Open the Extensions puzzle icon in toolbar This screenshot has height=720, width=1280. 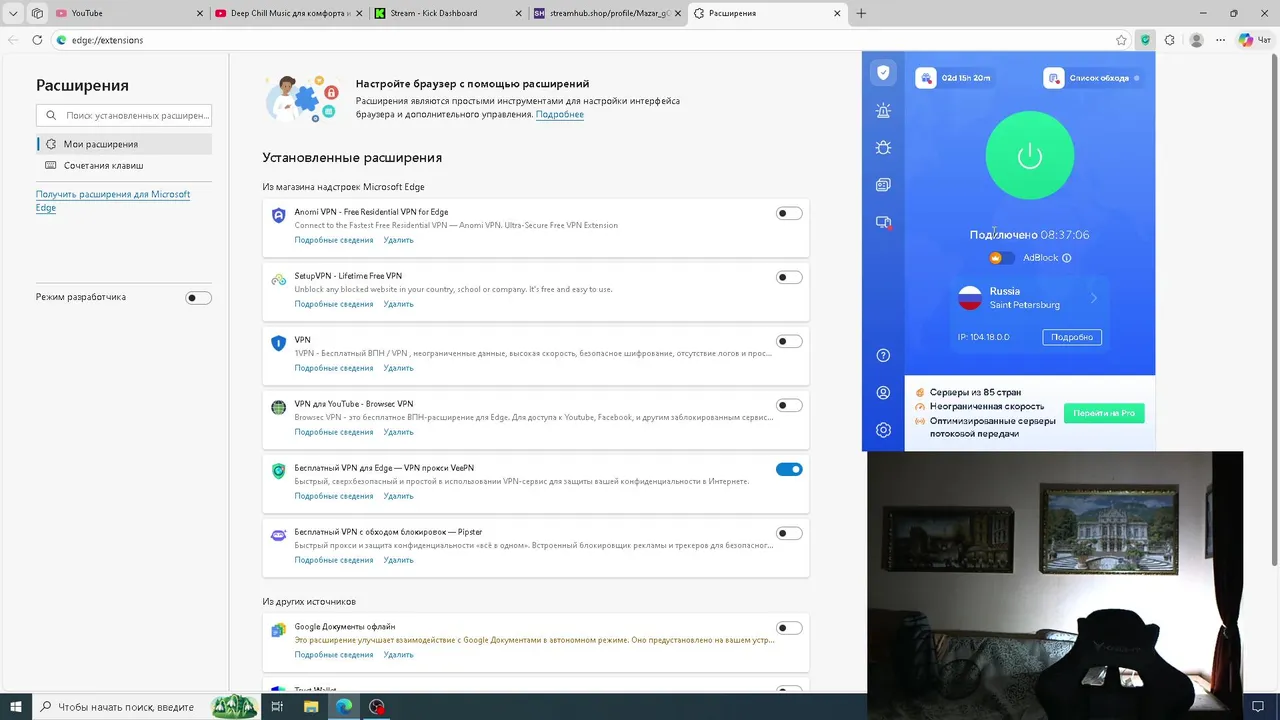pyautogui.click(x=1170, y=40)
